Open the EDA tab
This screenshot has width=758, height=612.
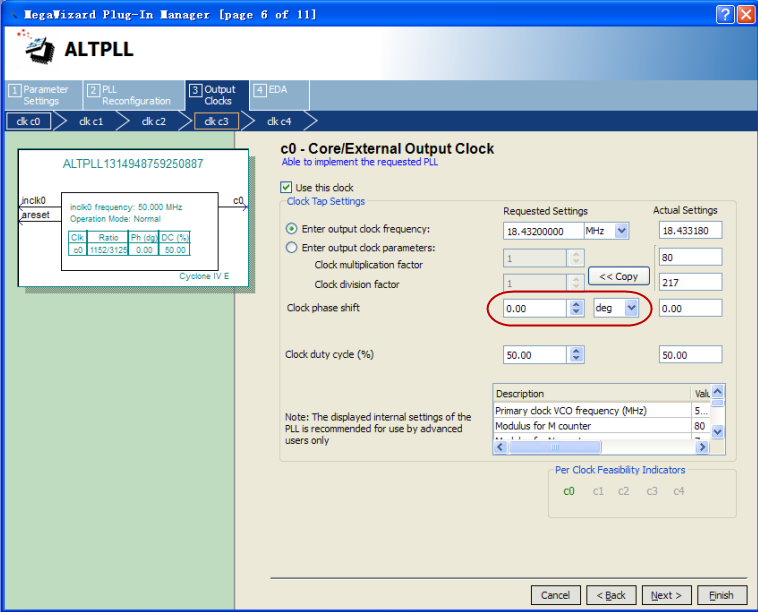pos(279,95)
